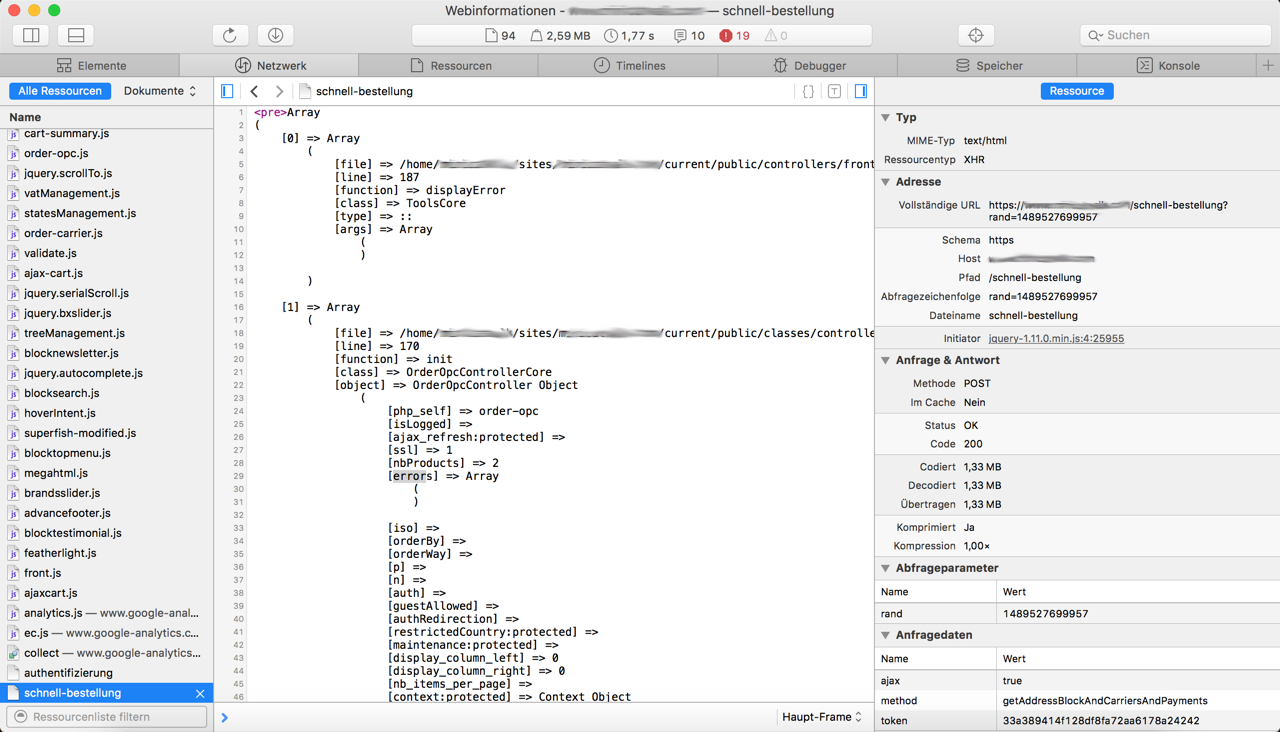Select statesManagement.js resource
This screenshot has width=1280, height=732.
pos(107,213)
